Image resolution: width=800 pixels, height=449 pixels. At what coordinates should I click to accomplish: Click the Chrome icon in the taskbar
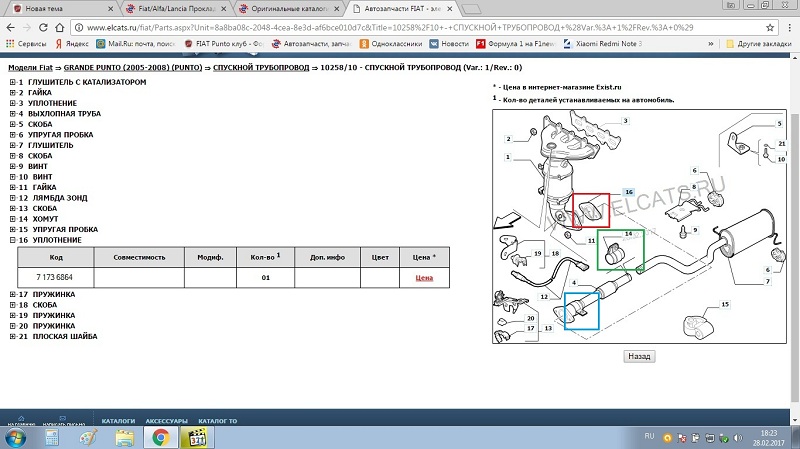click(x=160, y=437)
